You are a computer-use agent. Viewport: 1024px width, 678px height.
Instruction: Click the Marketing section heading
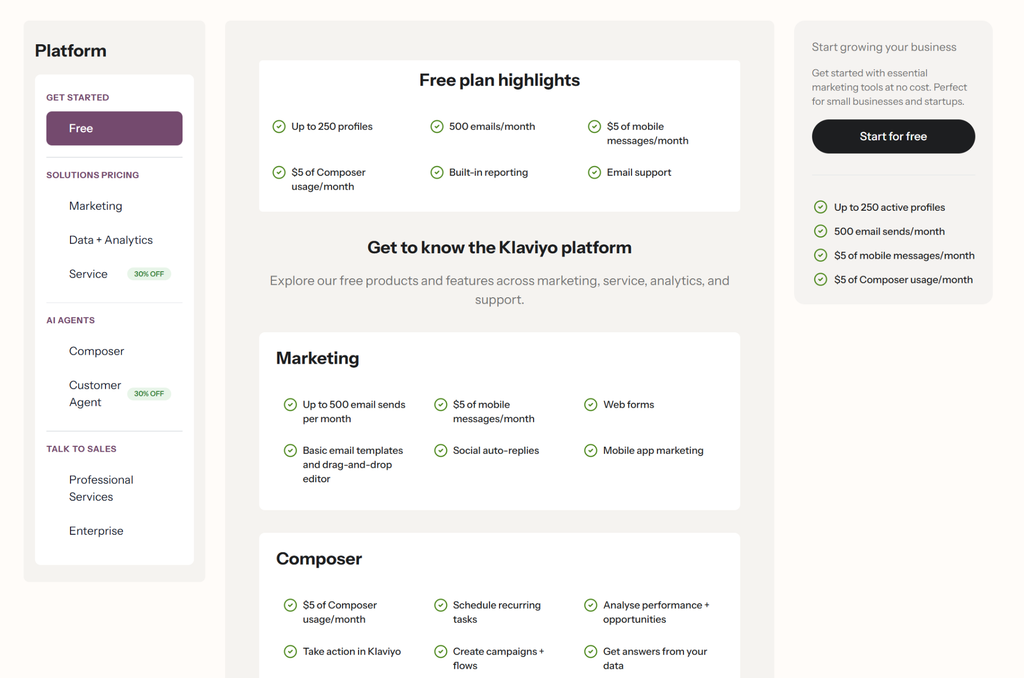[x=317, y=358]
